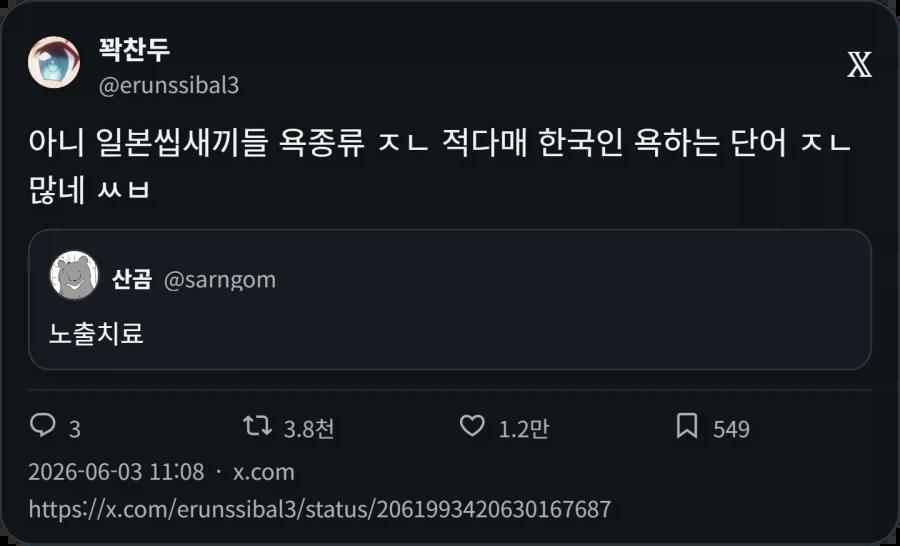This screenshot has height=546, width=900.
Task: Open the @erunssibal3 handle
Action: coord(169,86)
